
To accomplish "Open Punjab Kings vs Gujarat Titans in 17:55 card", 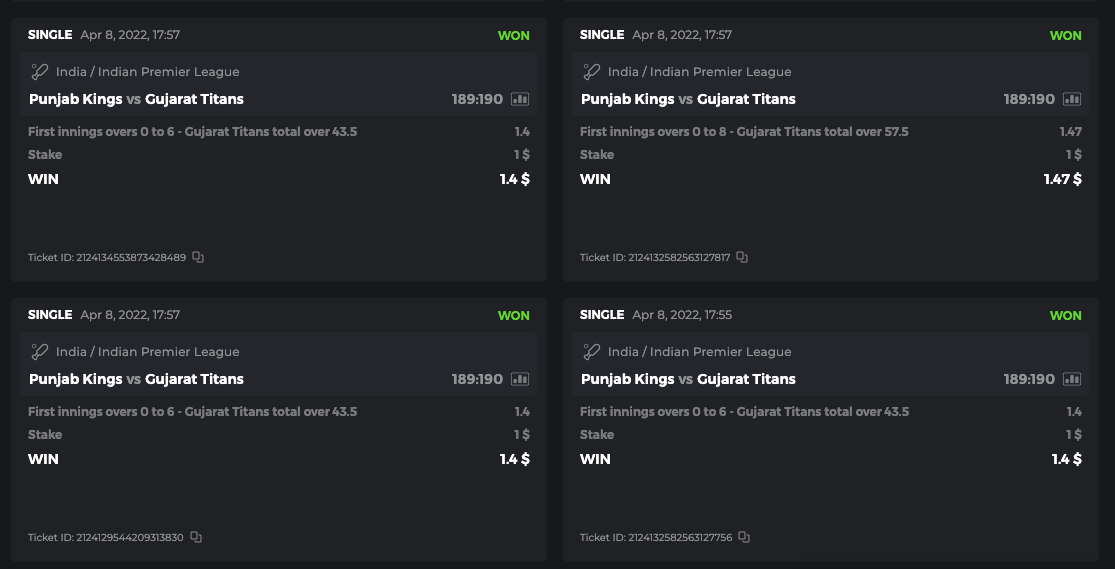I will coord(688,379).
